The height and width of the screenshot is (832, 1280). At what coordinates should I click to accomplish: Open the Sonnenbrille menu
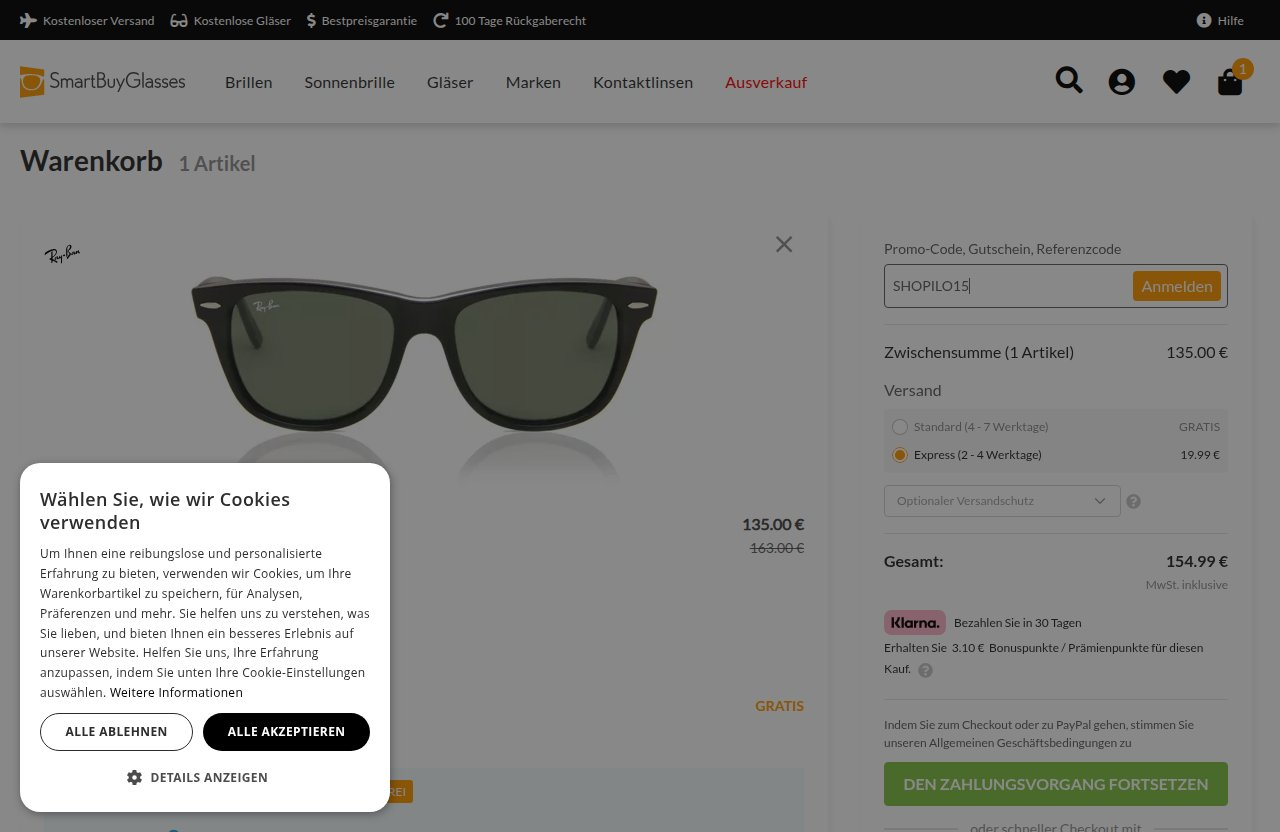coord(350,82)
